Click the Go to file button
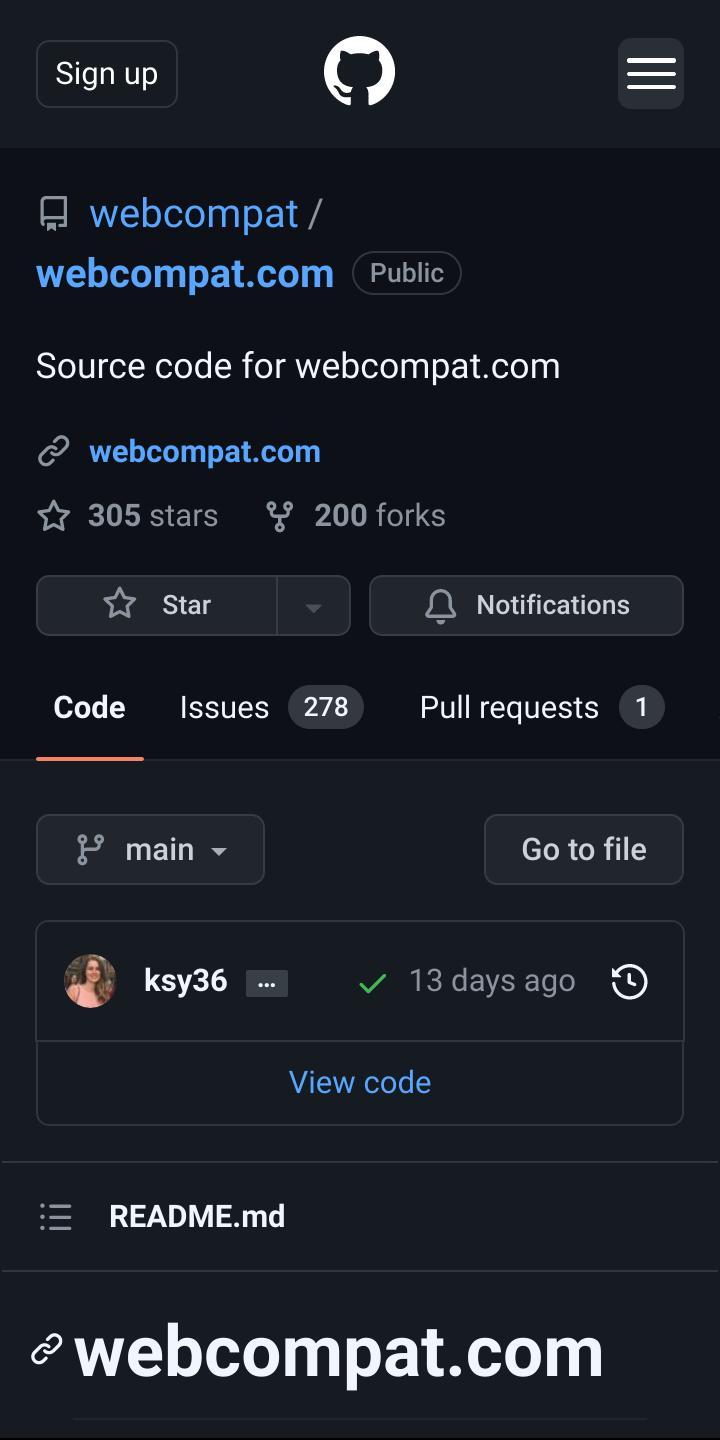 tap(584, 849)
